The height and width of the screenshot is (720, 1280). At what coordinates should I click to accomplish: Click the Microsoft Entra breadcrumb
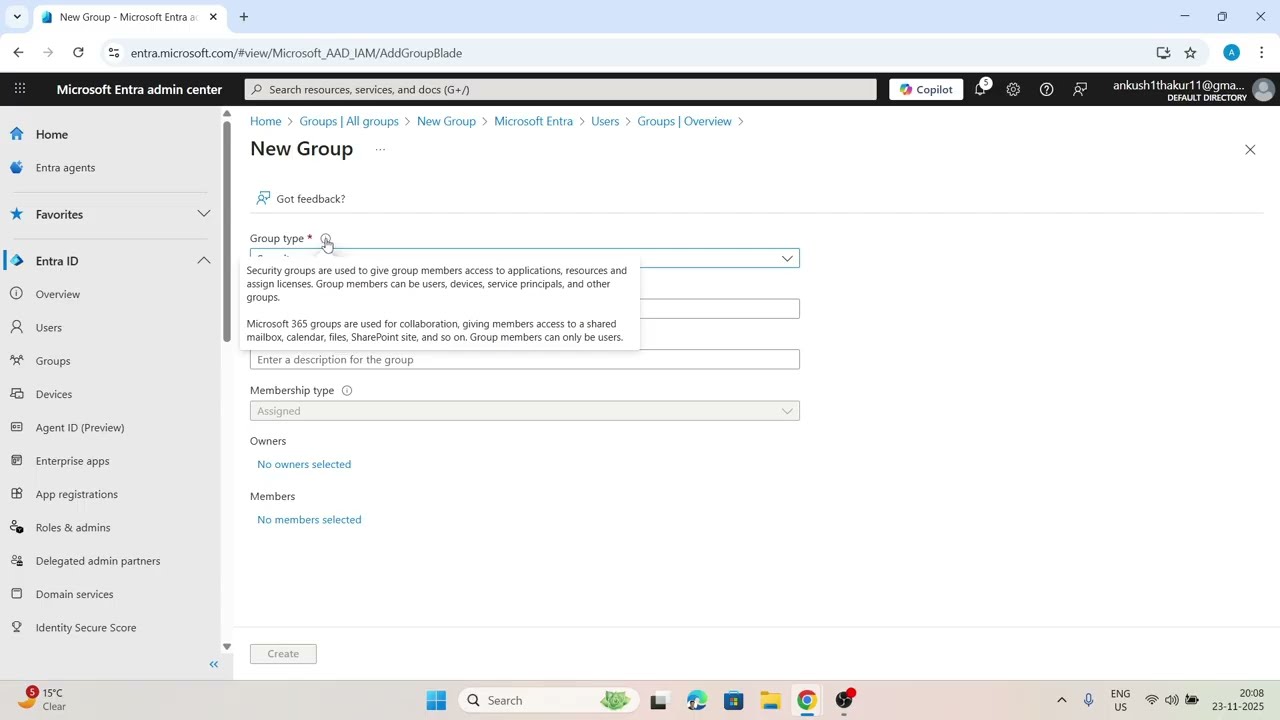(x=533, y=121)
